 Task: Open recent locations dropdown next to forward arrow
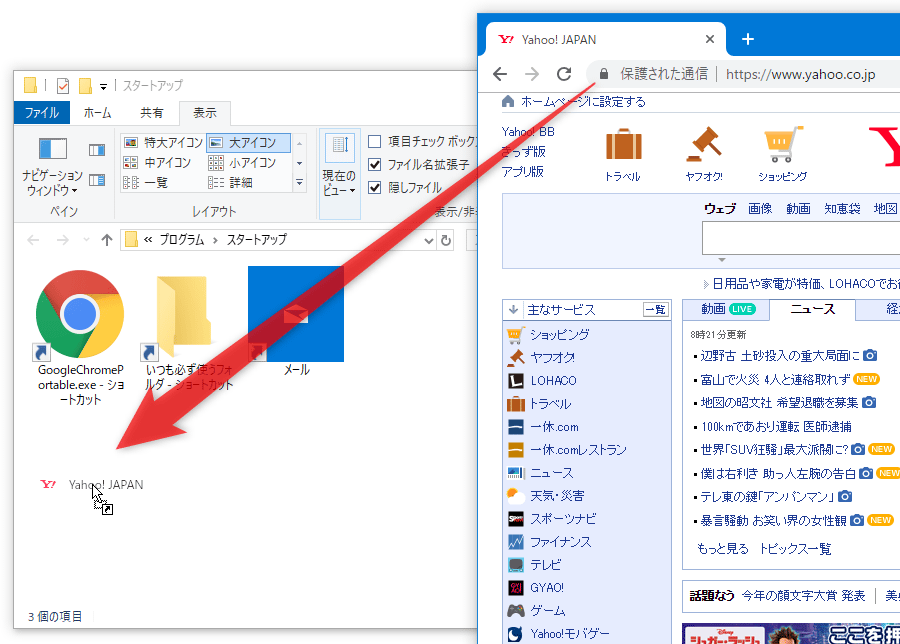(x=86, y=240)
